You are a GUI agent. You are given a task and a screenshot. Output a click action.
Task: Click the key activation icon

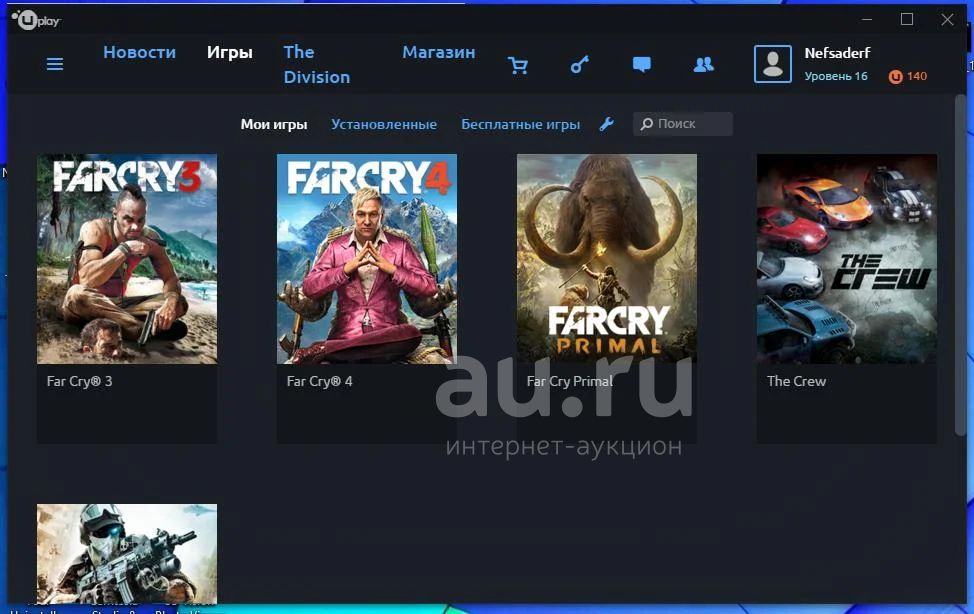click(x=580, y=65)
